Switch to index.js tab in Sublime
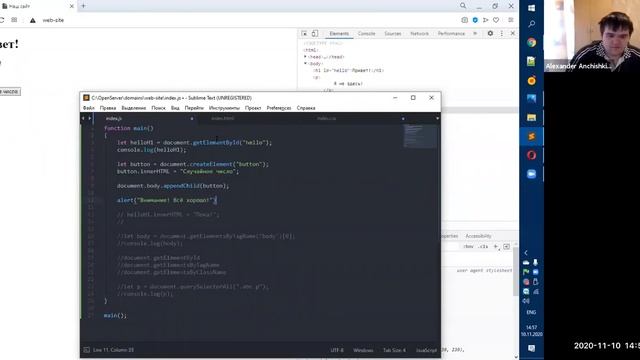The width and height of the screenshot is (640, 360). click(x=114, y=119)
